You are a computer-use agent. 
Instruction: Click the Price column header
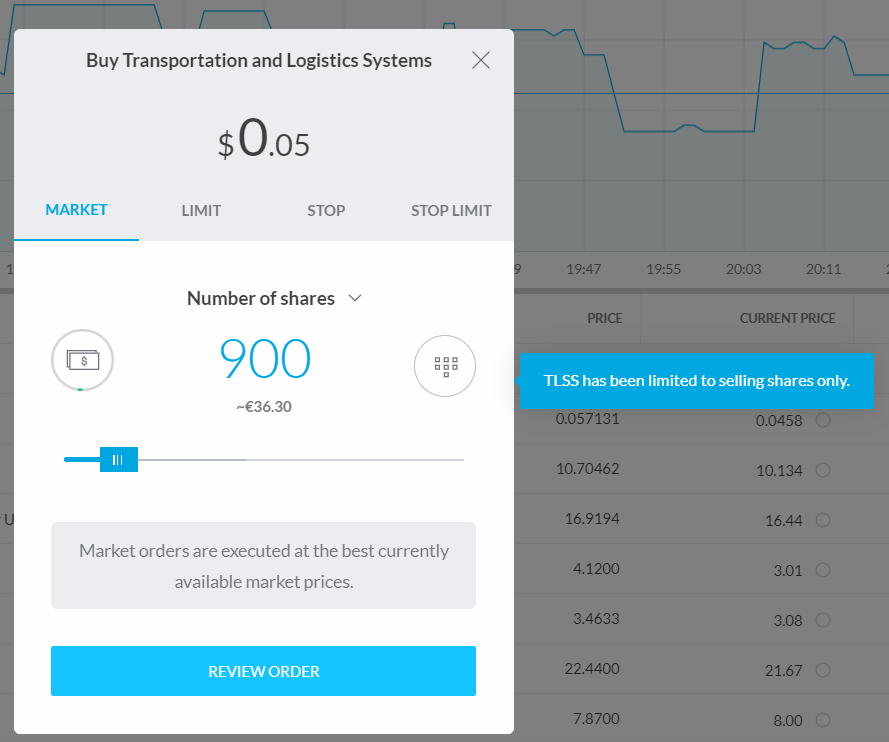pyautogui.click(x=604, y=318)
